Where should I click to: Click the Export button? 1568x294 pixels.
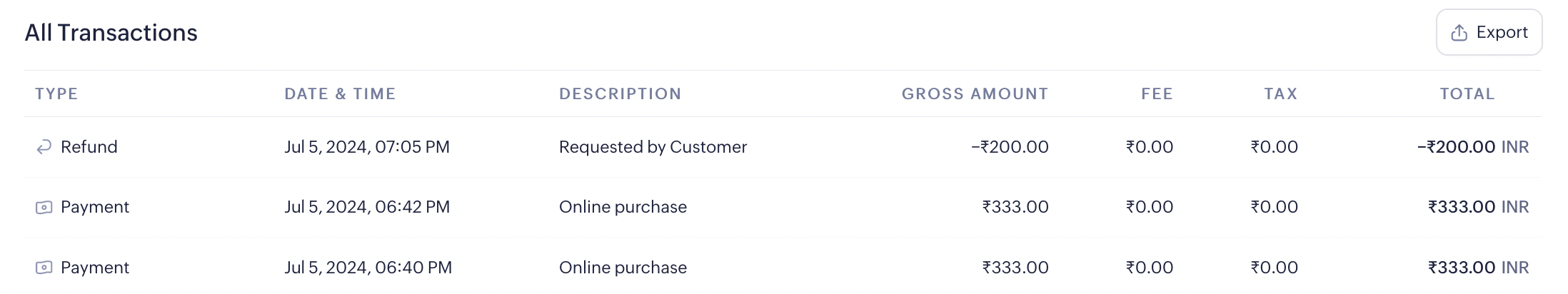pyautogui.click(x=1489, y=33)
